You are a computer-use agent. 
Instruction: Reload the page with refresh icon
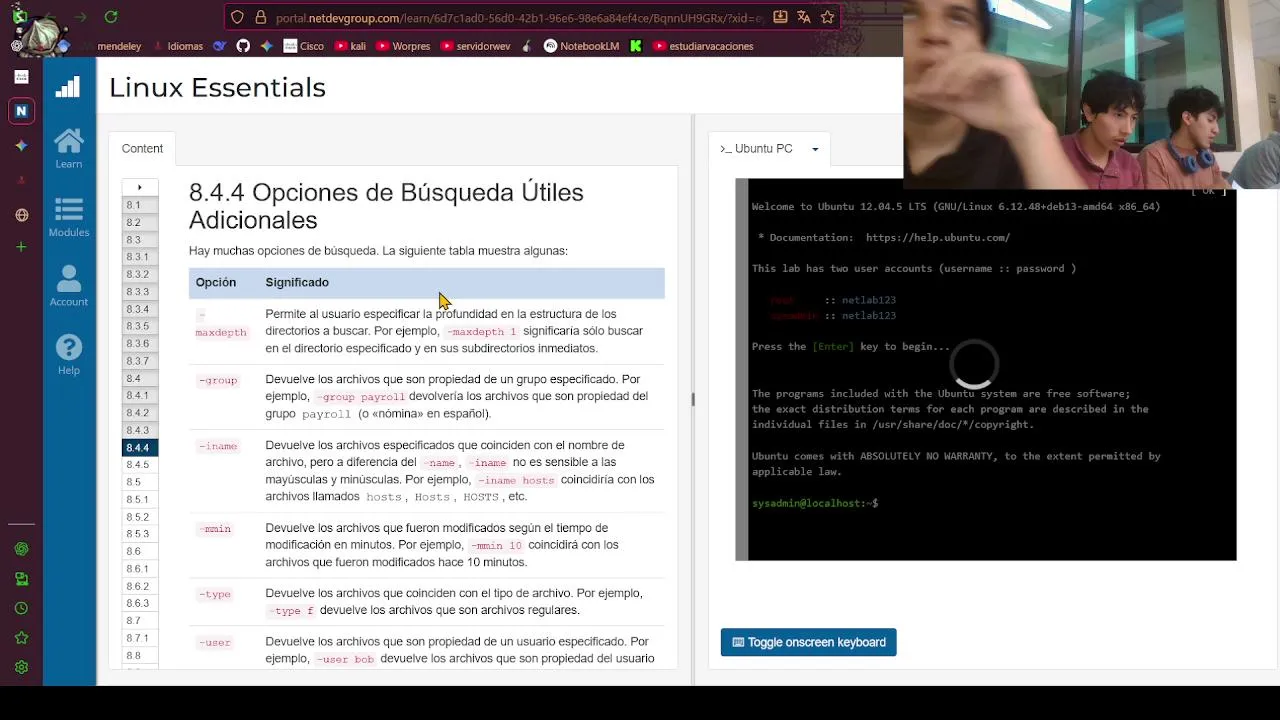tap(111, 17)
